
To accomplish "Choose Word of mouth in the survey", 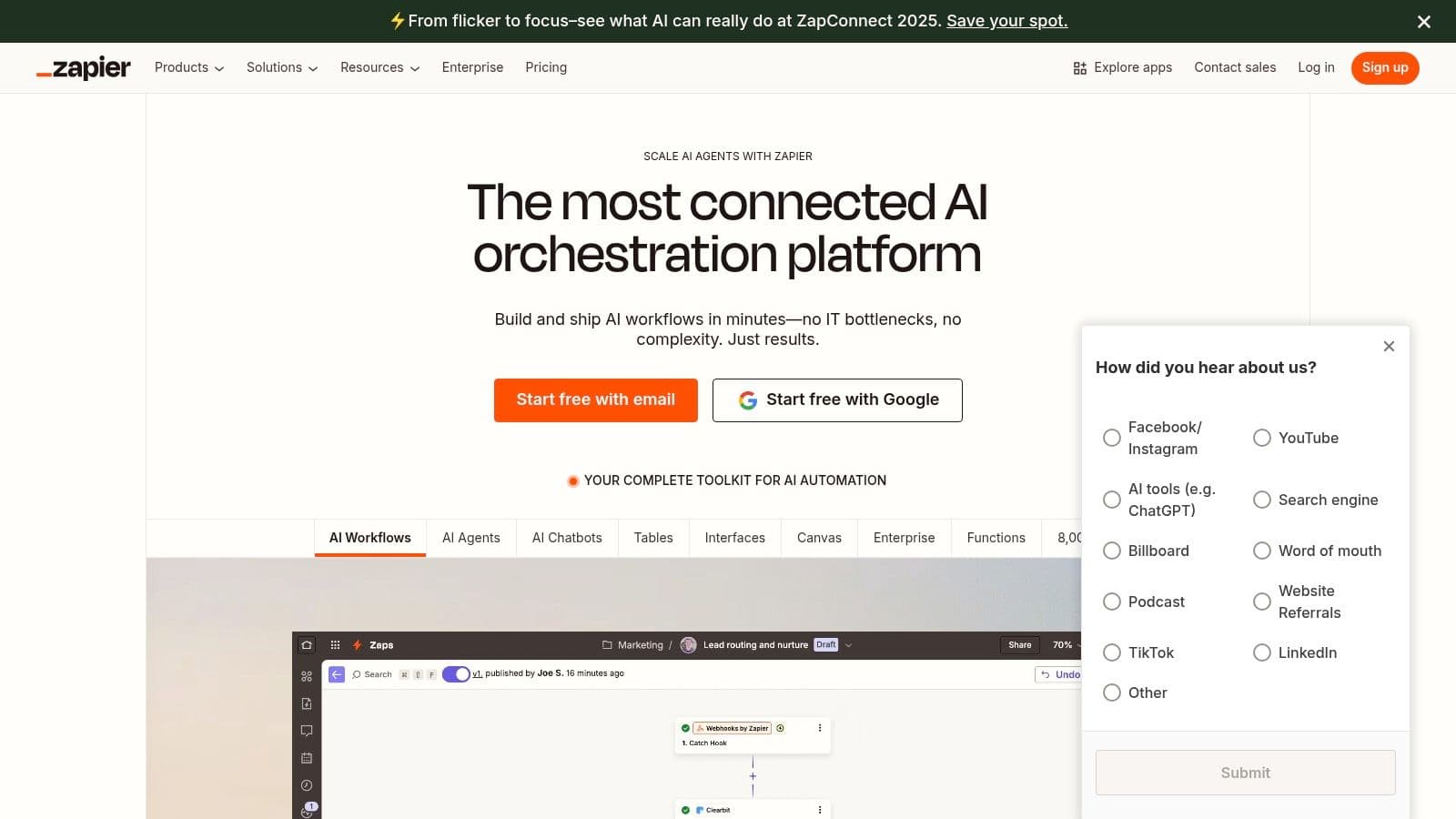I will click(x=1262, y=551).
